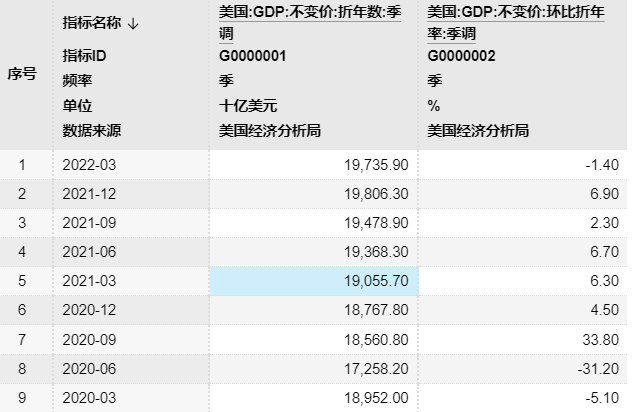The width and height of the screenshot is (634, 412).
Task: Click indicator ID G0000001
Action: [252, 56]
